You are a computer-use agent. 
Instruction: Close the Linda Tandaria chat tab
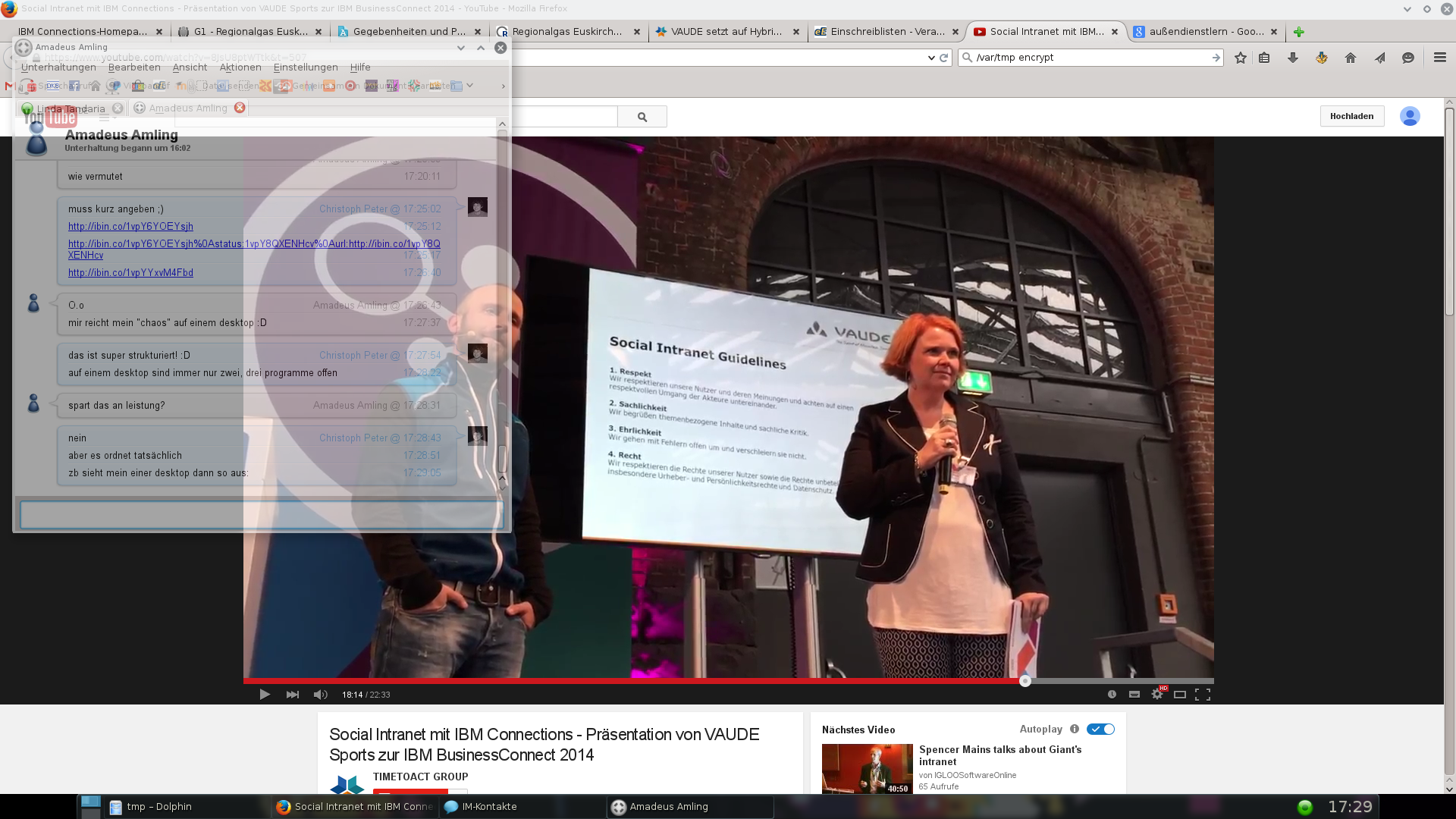coord(118,108)
